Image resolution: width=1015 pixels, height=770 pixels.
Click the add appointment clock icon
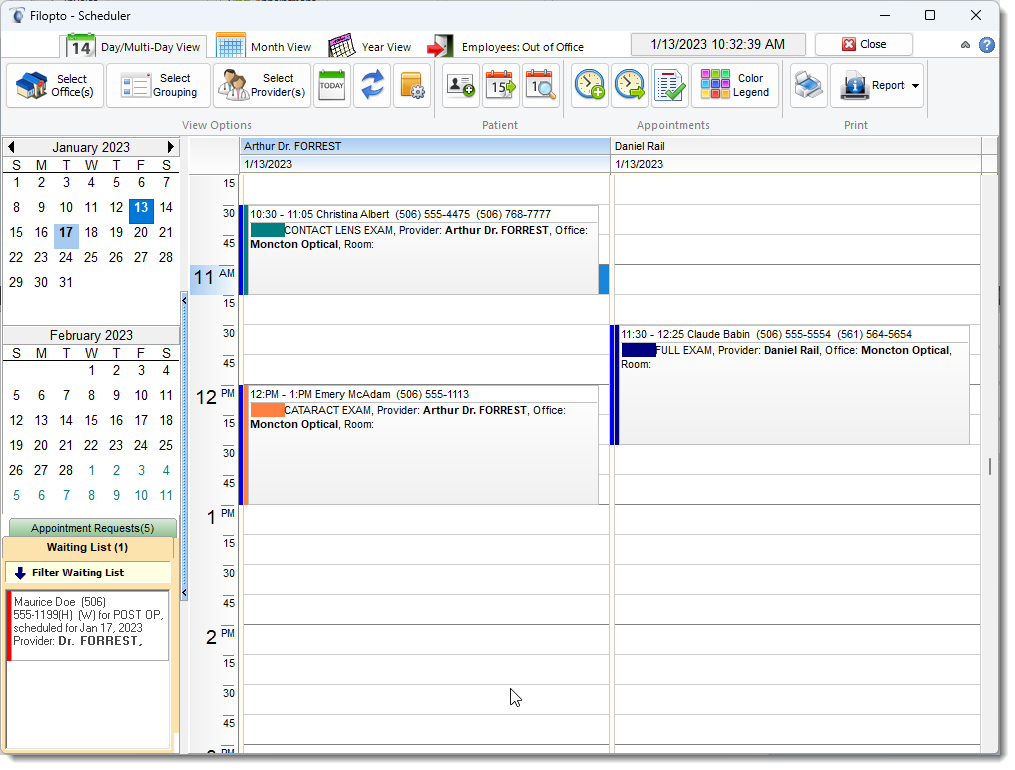[590, 86]
